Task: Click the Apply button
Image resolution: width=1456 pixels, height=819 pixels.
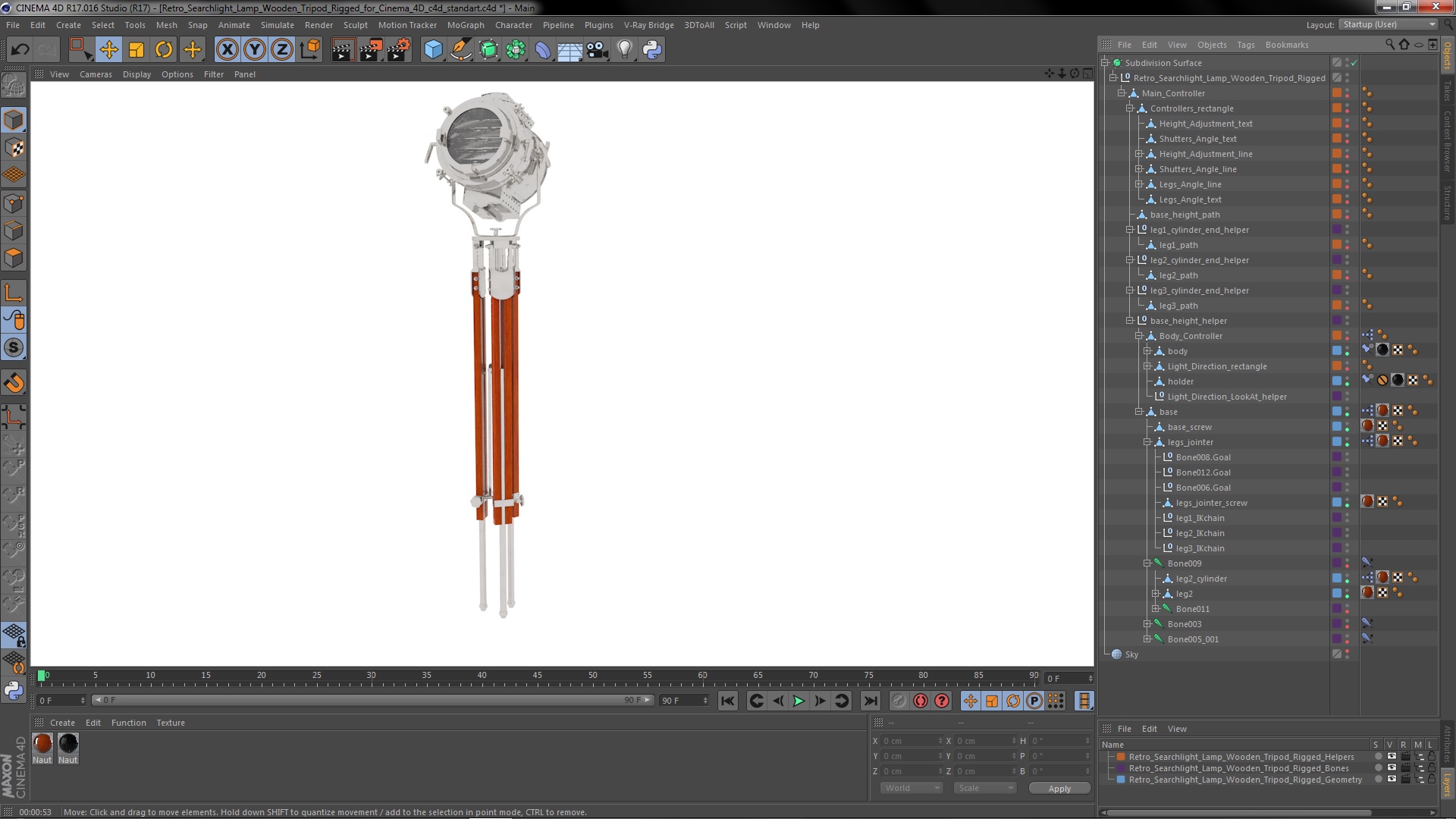Action: click(1059, 789)
